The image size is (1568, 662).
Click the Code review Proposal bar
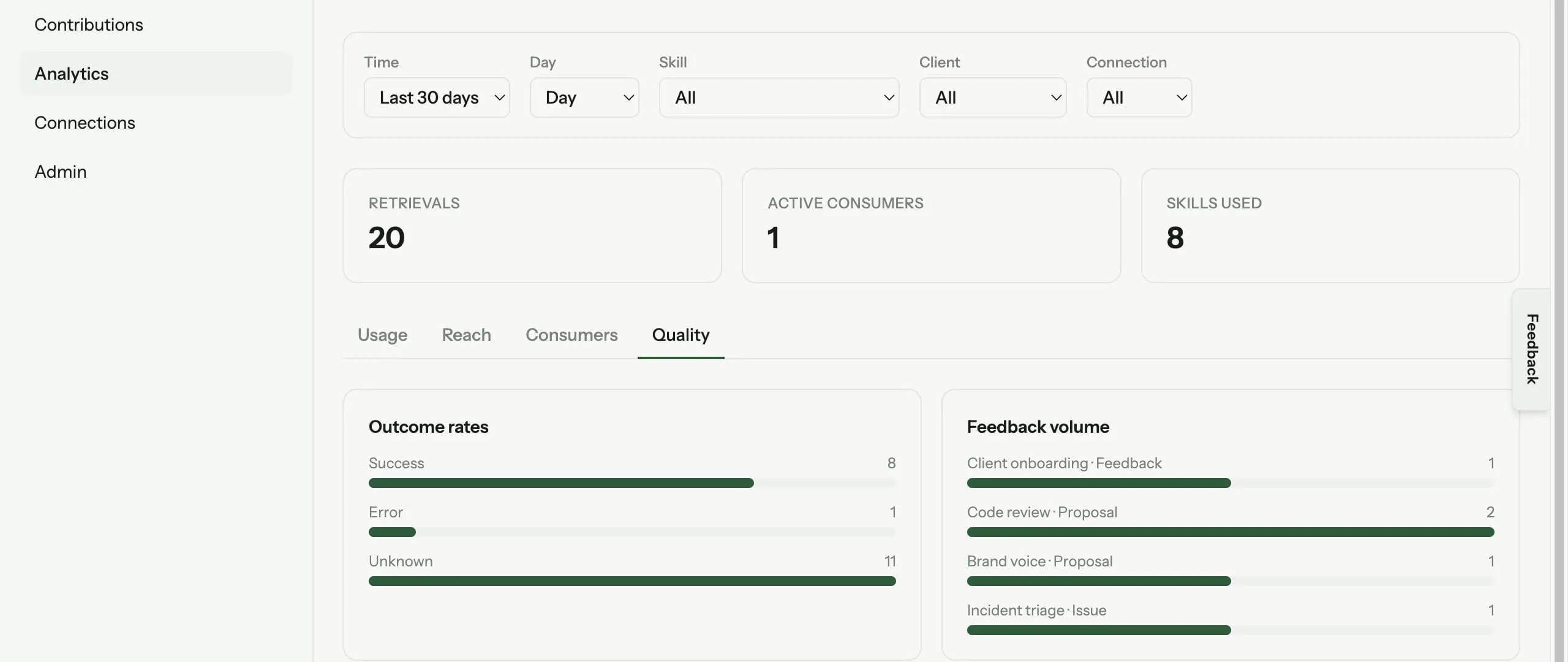coord(1231,532)
